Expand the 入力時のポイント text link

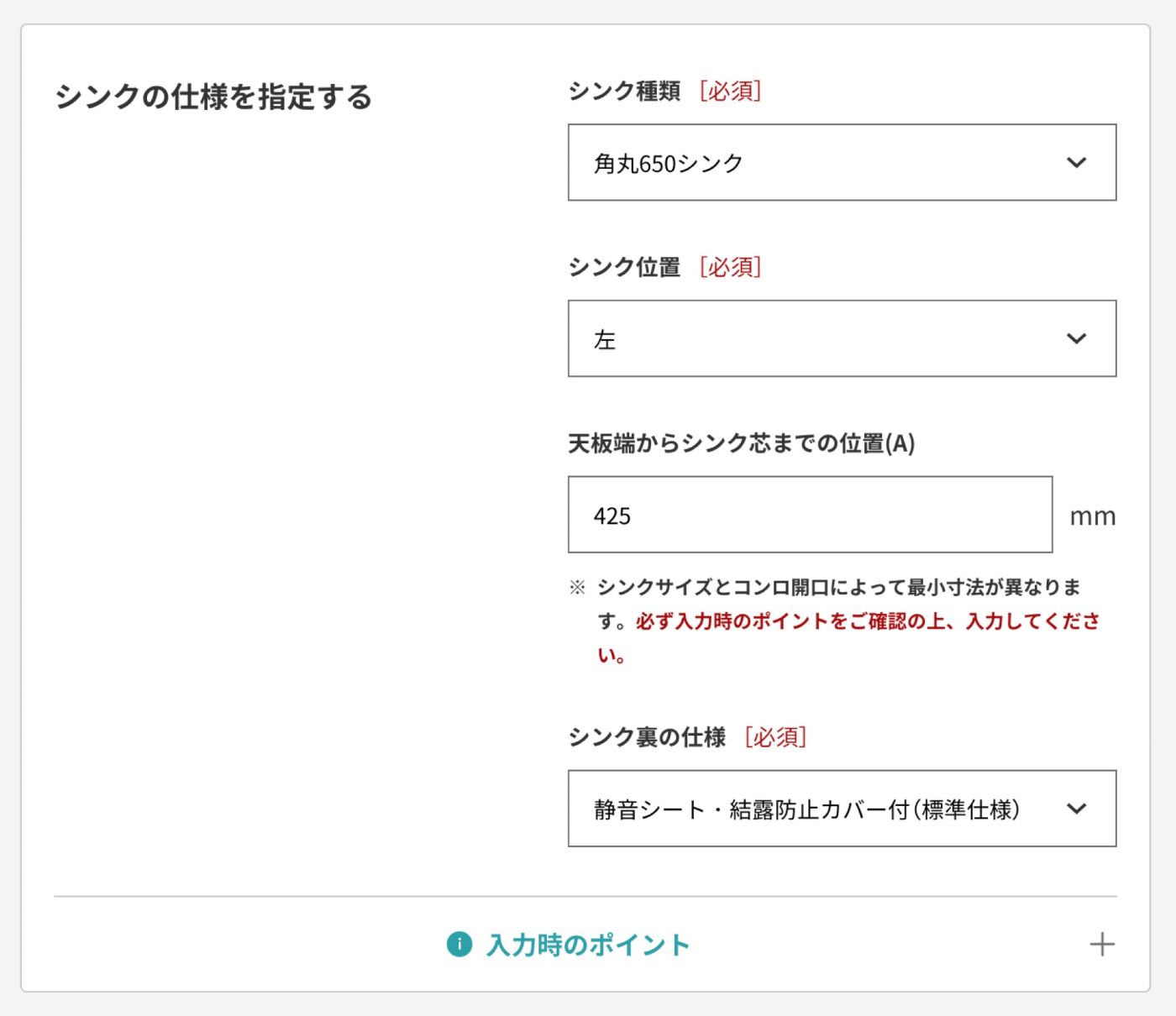point(588,945)
